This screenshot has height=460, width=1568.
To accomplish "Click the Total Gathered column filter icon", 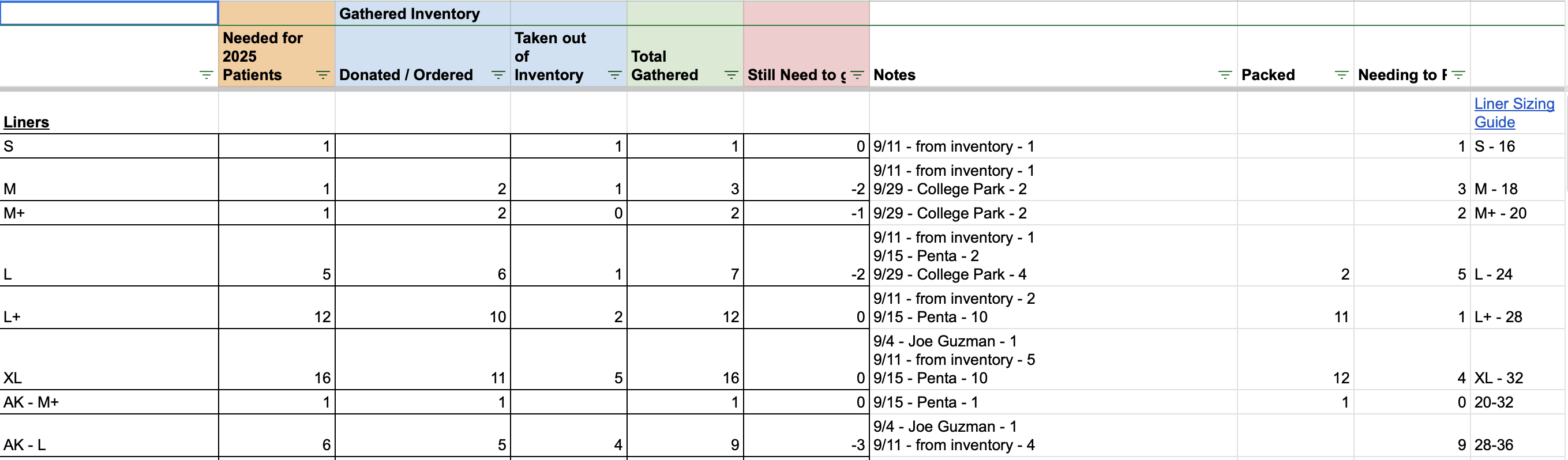I will (x=731, y=75).
